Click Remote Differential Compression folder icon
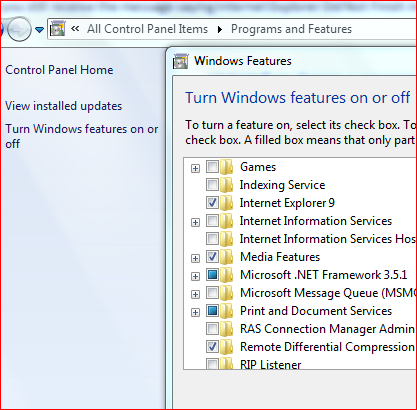 pos(227,347)
